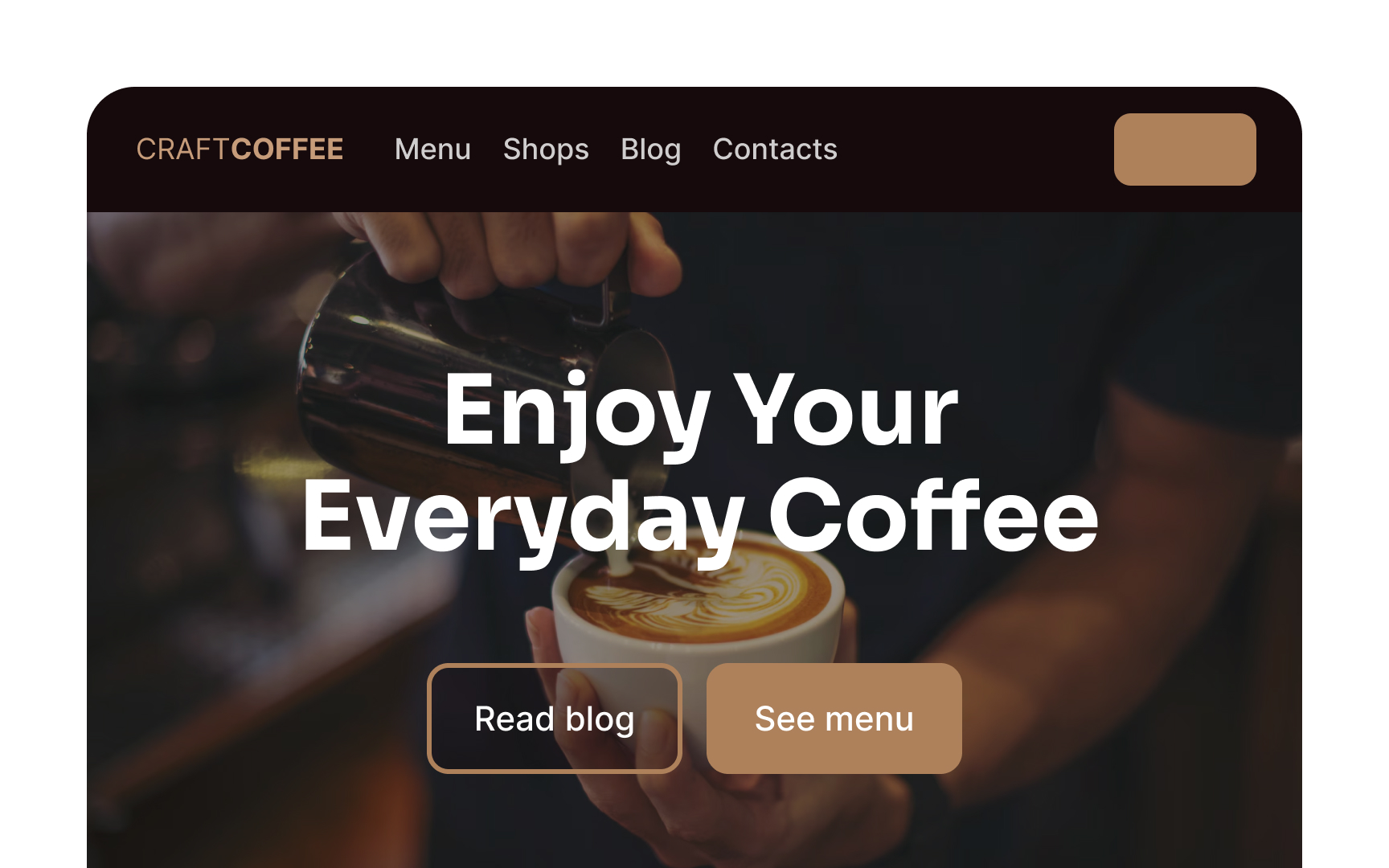Click the Read blog outlined button
Screen dimensions: 1389x868
(x=555, y=719)
